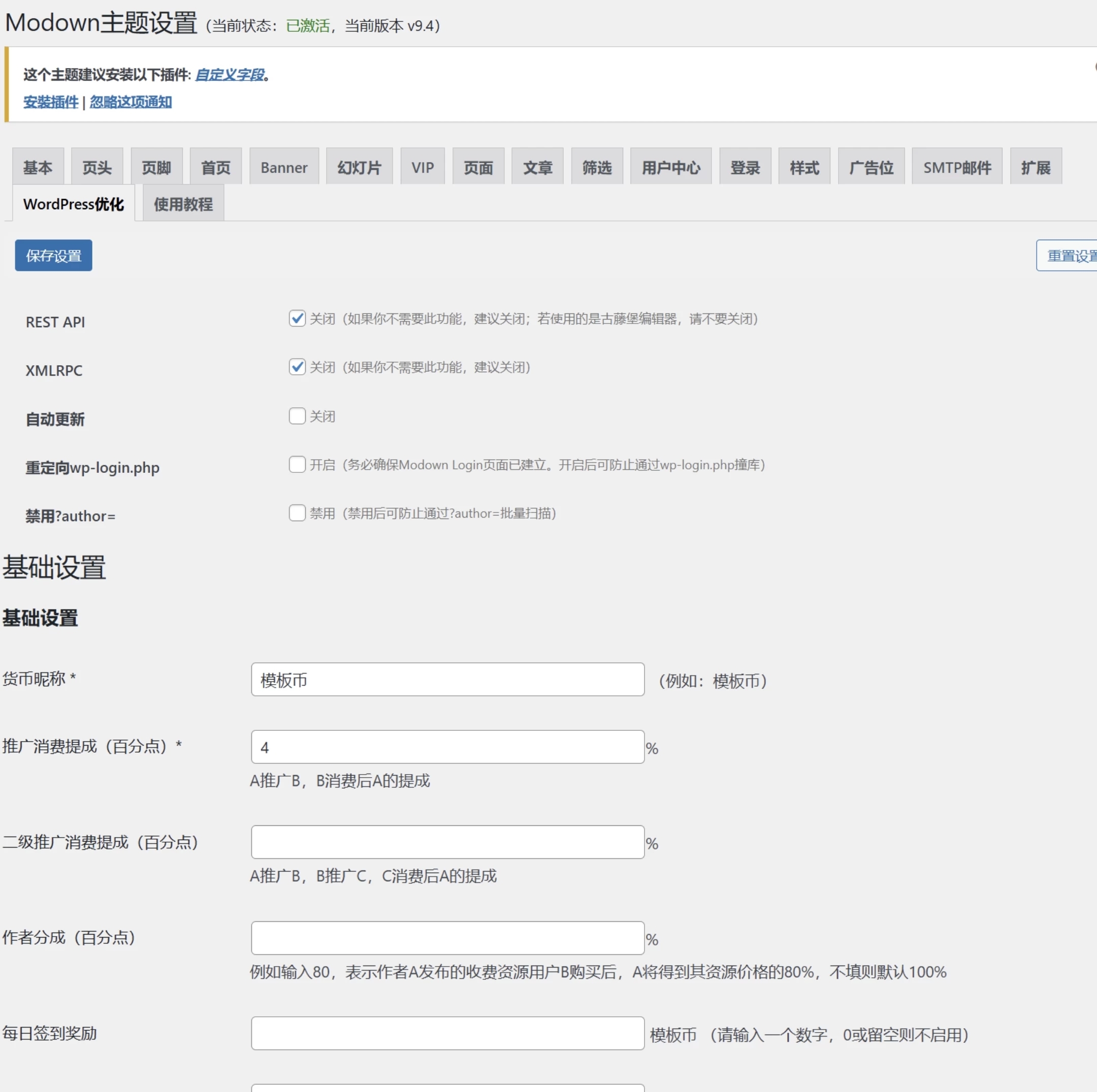Open the SMTP邮件 settings tab
Viewport: 1097px width, 1092px height.
click(956, 167)
